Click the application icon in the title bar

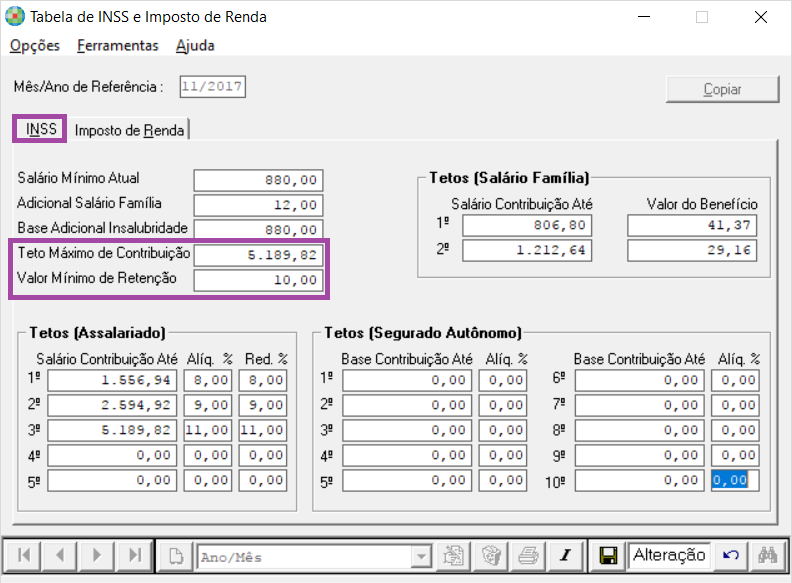15,17
